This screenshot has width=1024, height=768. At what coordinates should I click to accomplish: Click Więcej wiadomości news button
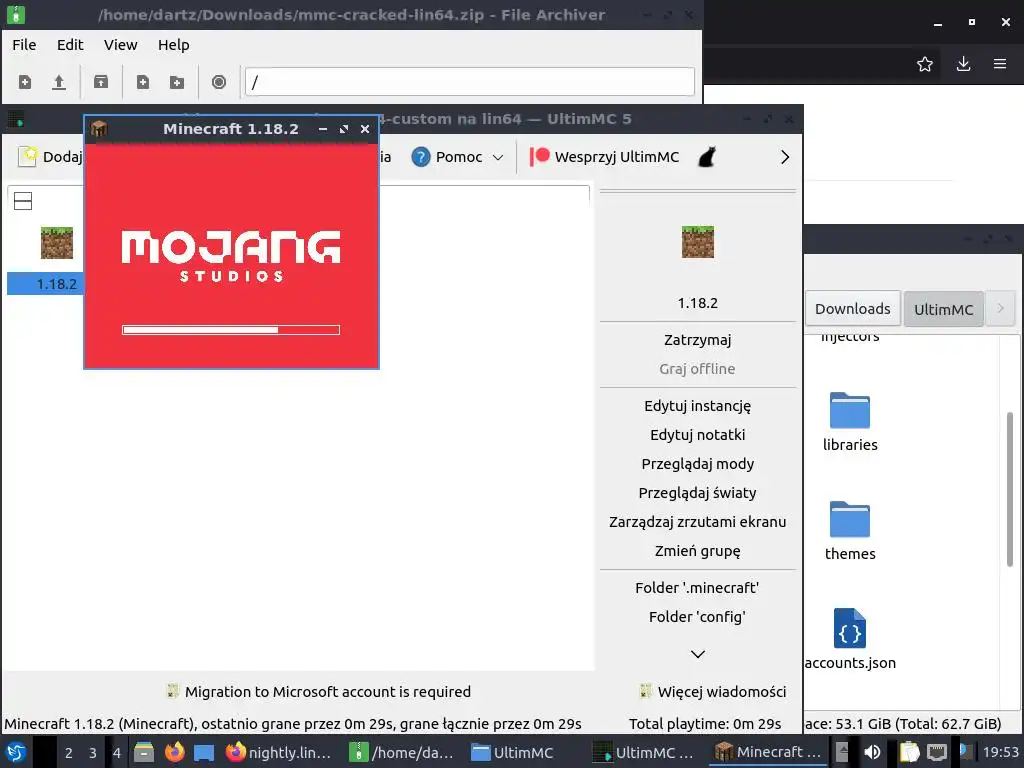click(712, 692)
